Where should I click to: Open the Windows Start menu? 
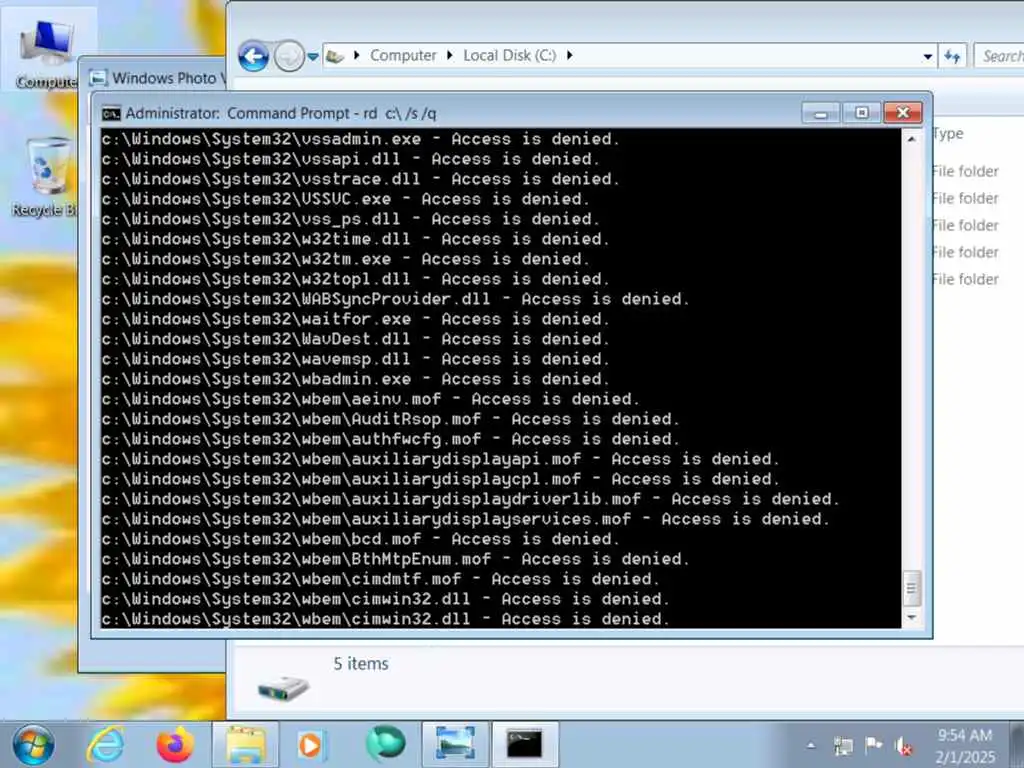click(33, 744)
